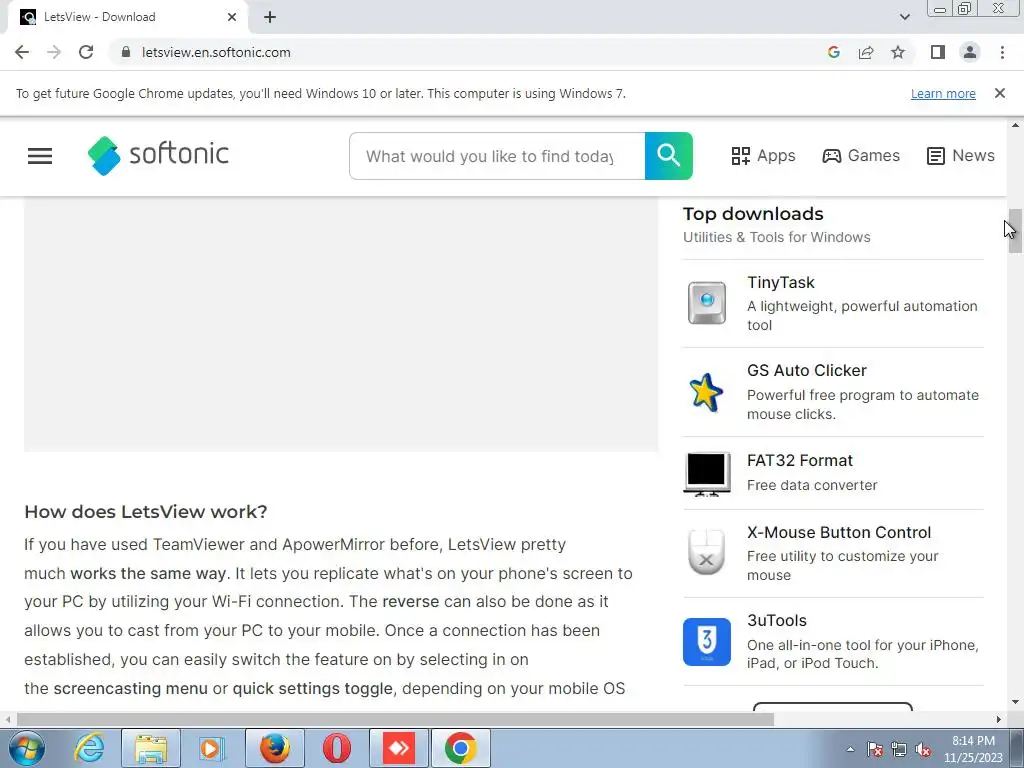Click the letsview.en.softonic.com address bar
Screen dimensions: 1024x768
216,52
